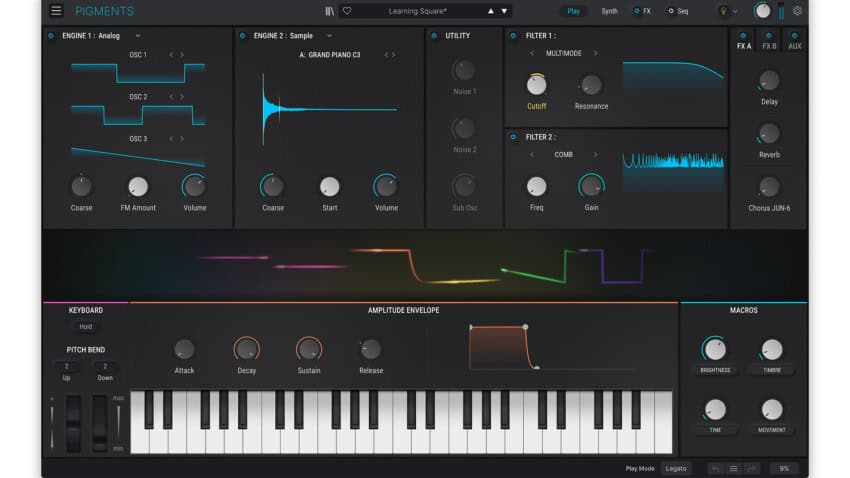The height and width of the screenshot is (478, 850).
Task: Disable Filter 1 power button
Action: pyautogui.click(x=515, y=36)
